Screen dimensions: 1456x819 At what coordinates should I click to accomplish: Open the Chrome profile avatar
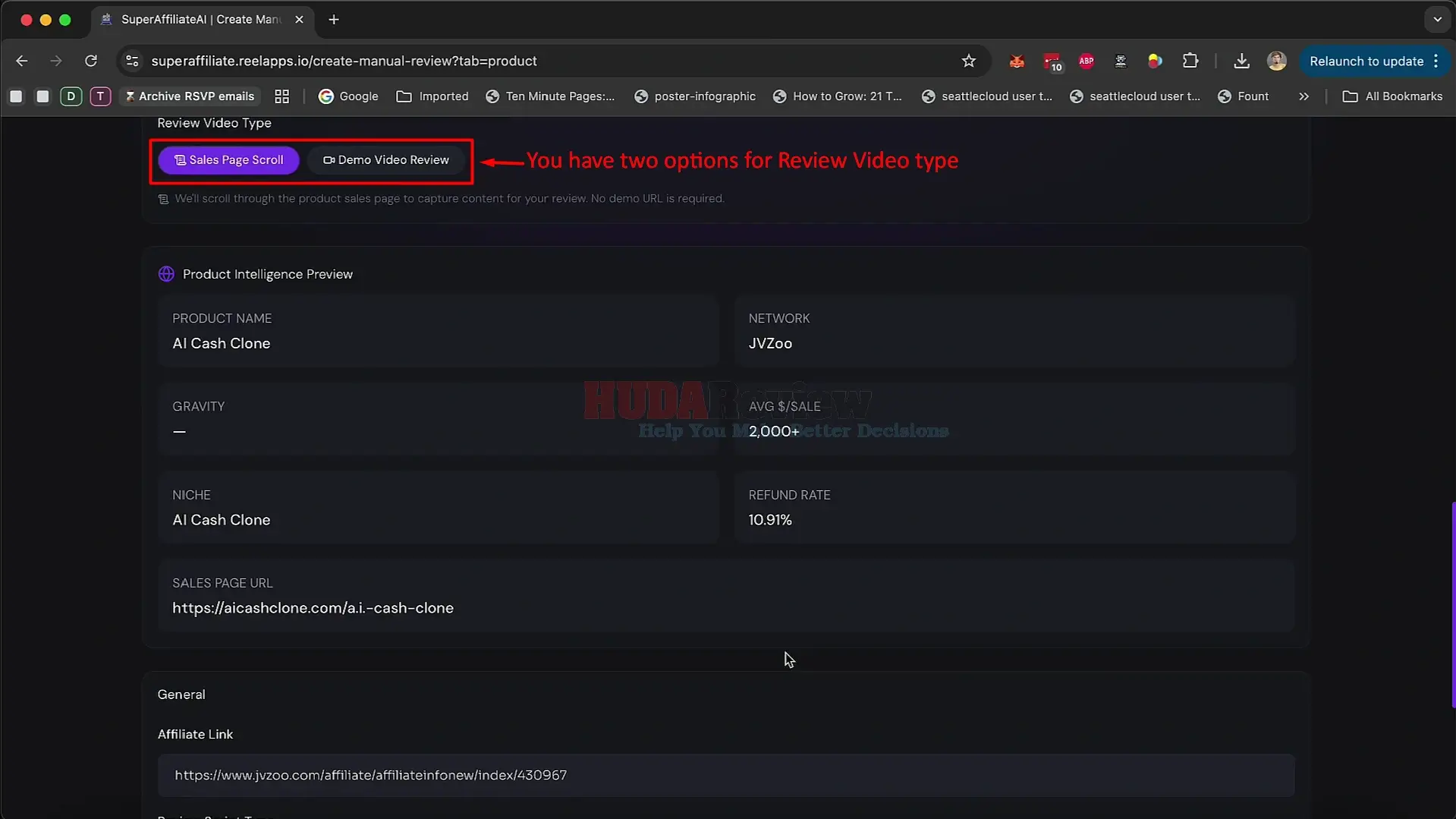pyautogui.click(x=1277, y=61)
